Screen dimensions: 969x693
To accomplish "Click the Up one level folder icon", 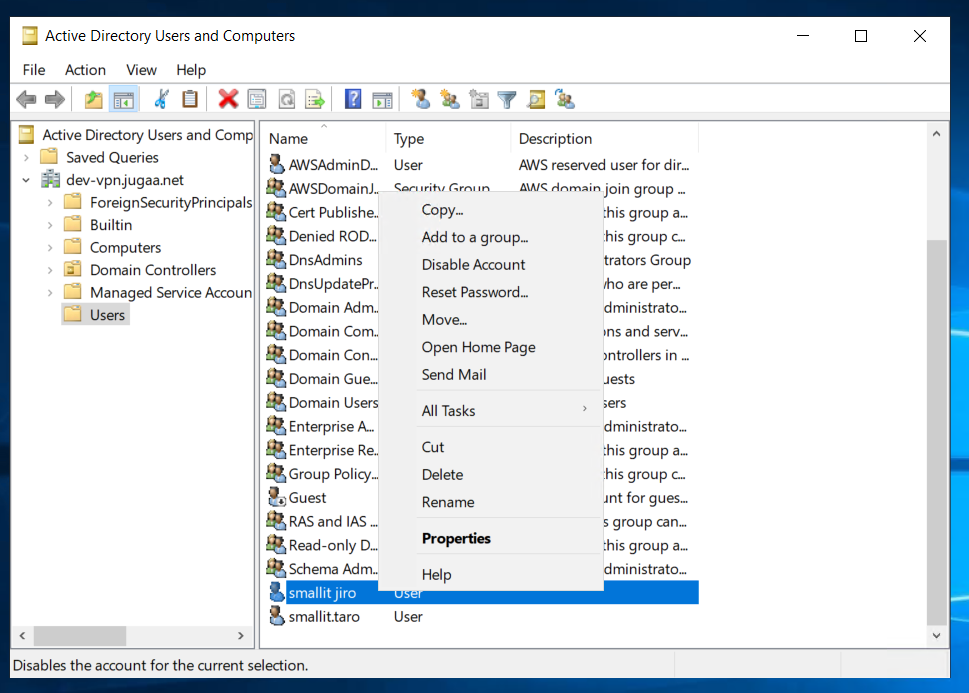I will pyautogui.click(x=93, y=99).
